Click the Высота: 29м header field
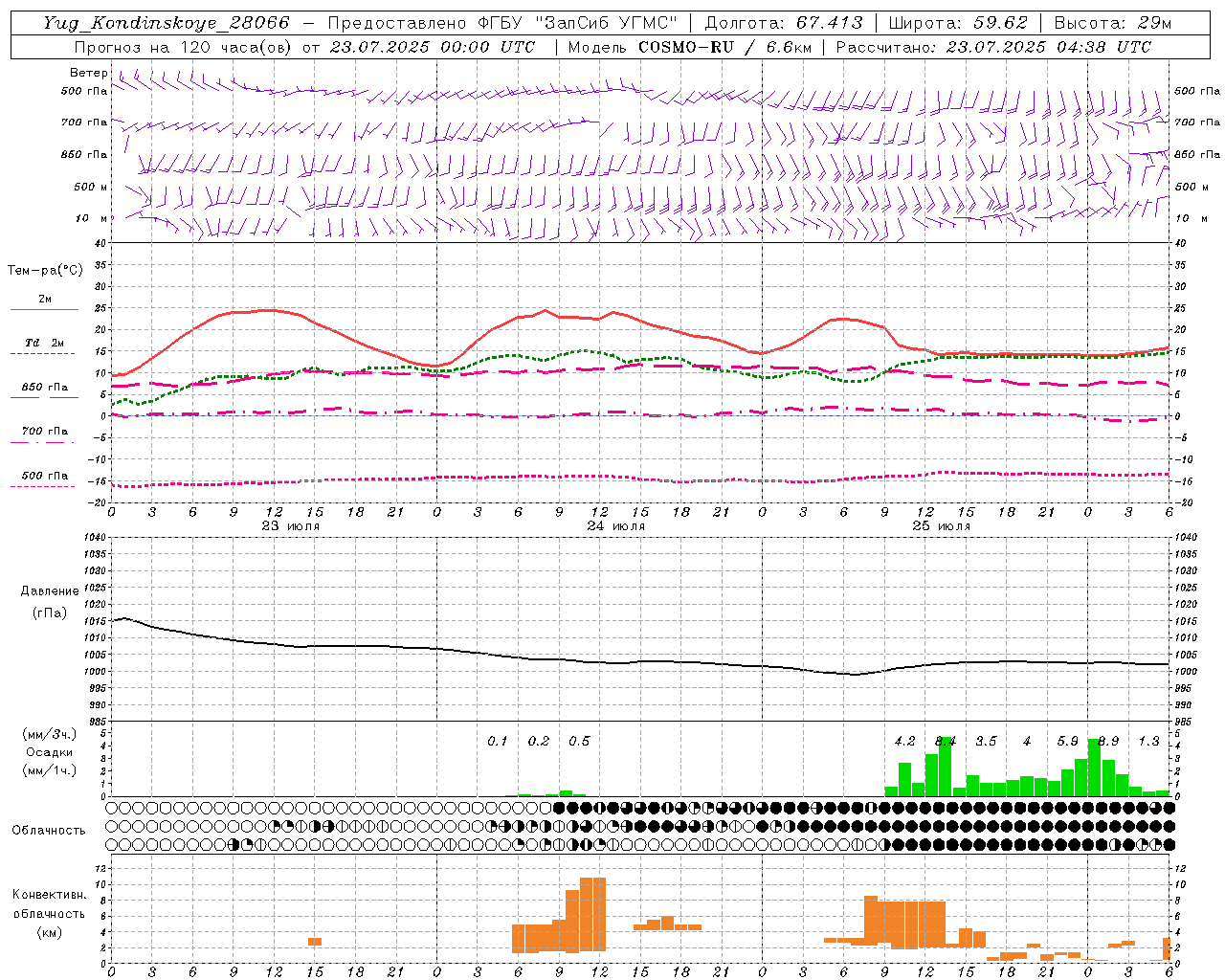 (1112, 23)
